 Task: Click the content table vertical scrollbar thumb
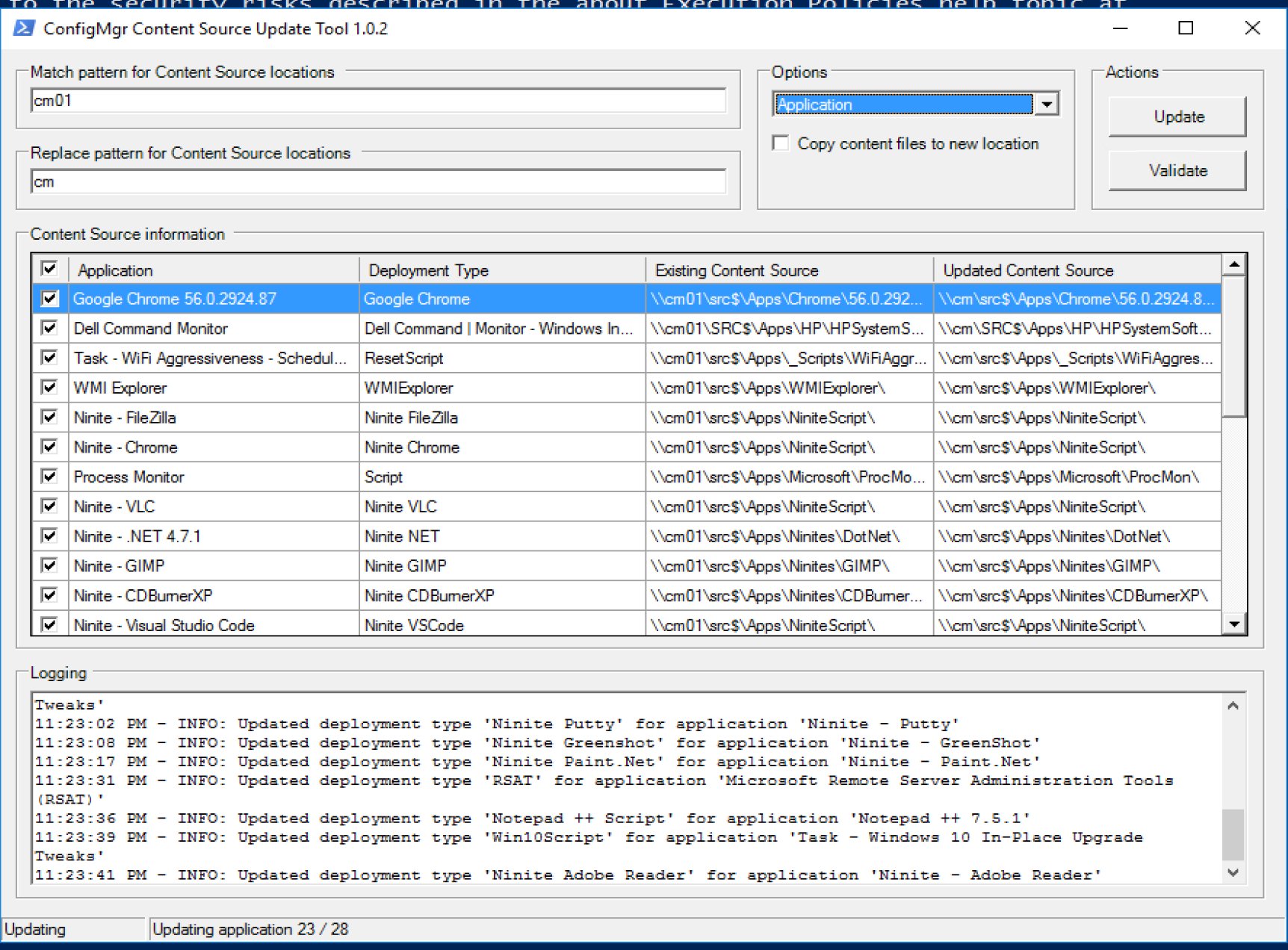[x=1234, y=347]
